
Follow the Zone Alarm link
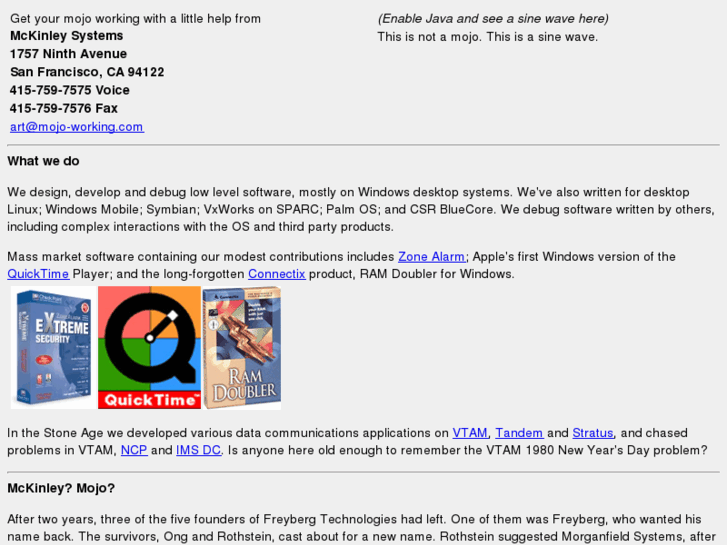pos(432,256)
